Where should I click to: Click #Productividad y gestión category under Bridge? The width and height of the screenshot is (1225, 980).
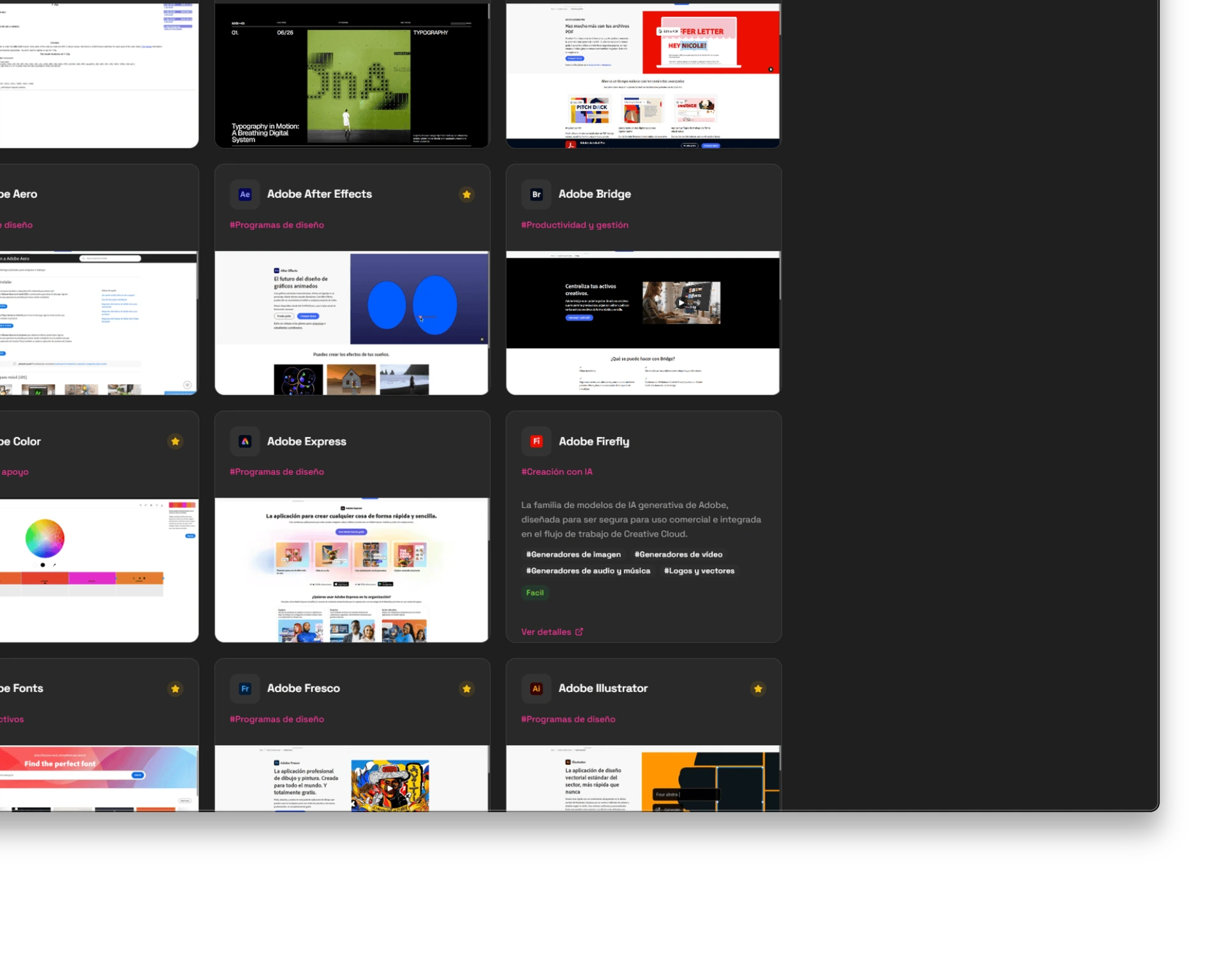574,225
